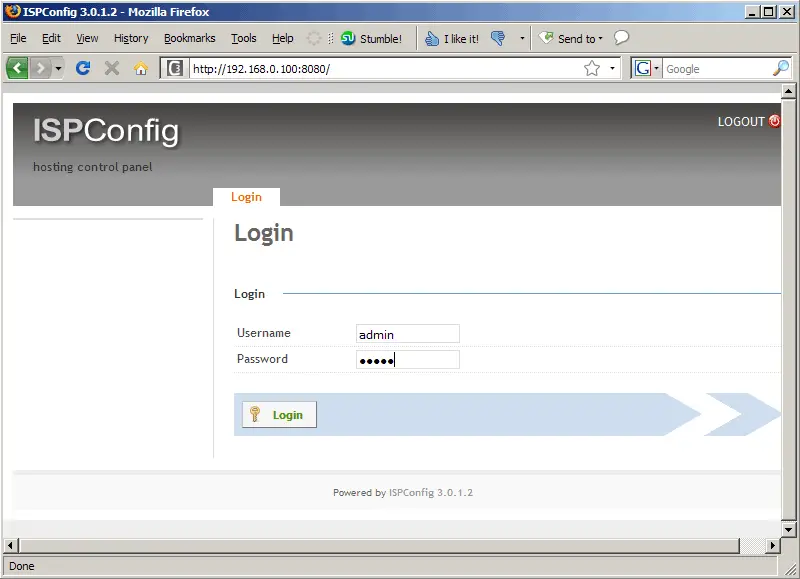Click the red logout power icon
The image size is (800, 579).
[774, 121]
